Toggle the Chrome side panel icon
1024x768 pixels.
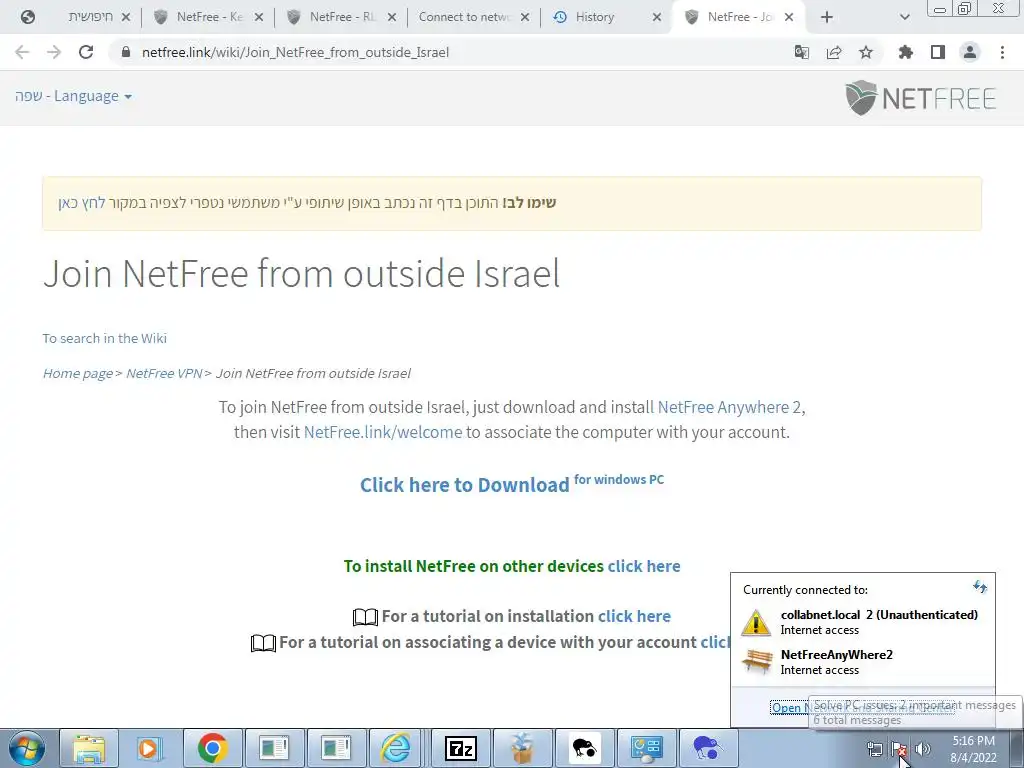point(938,52)
